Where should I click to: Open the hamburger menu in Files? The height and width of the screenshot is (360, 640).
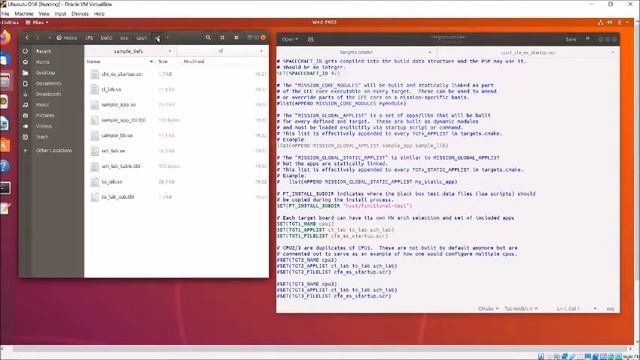coord(236,38)
